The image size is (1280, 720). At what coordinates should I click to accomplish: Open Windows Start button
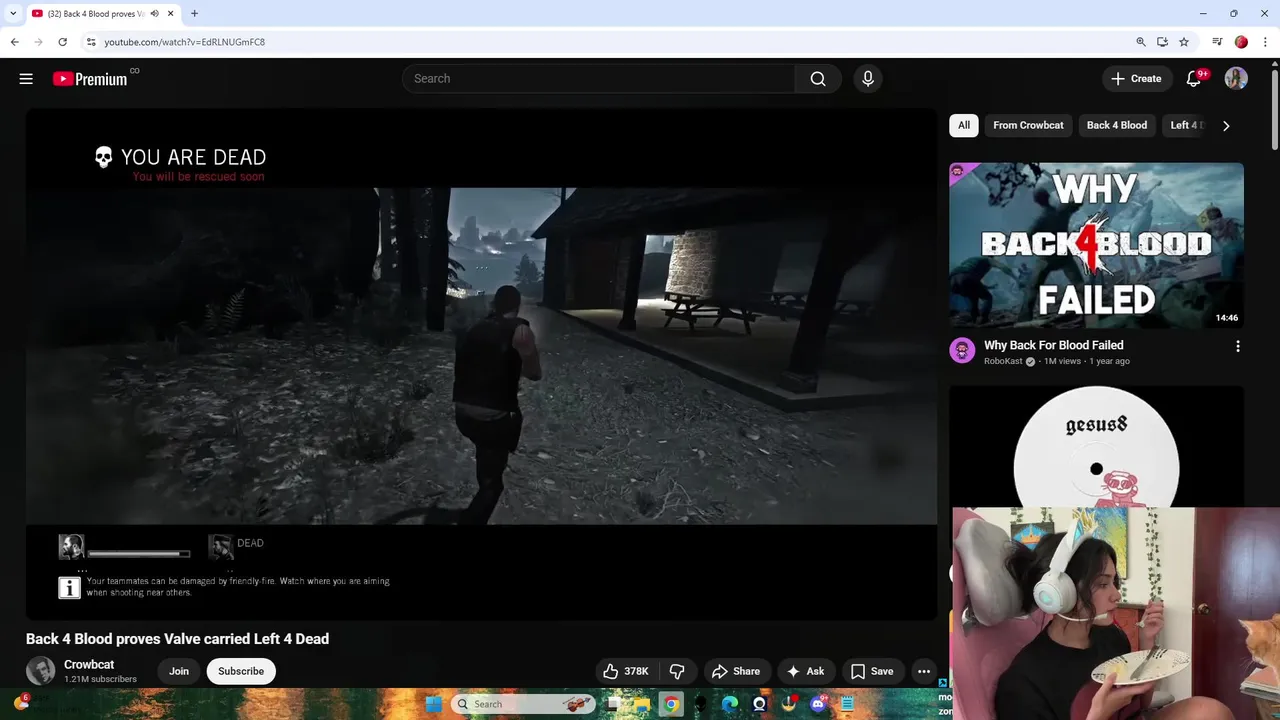[433, 704]
